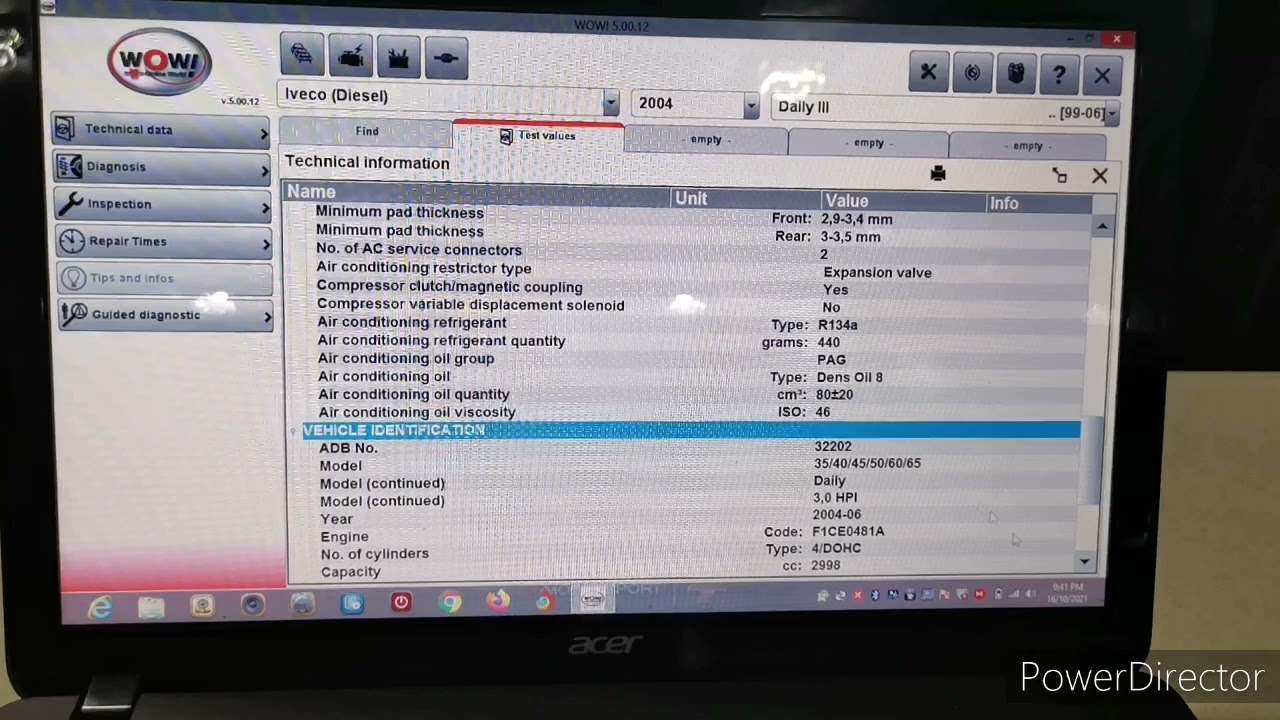Click the R134a refrigerant value

[x=837, y=325]
